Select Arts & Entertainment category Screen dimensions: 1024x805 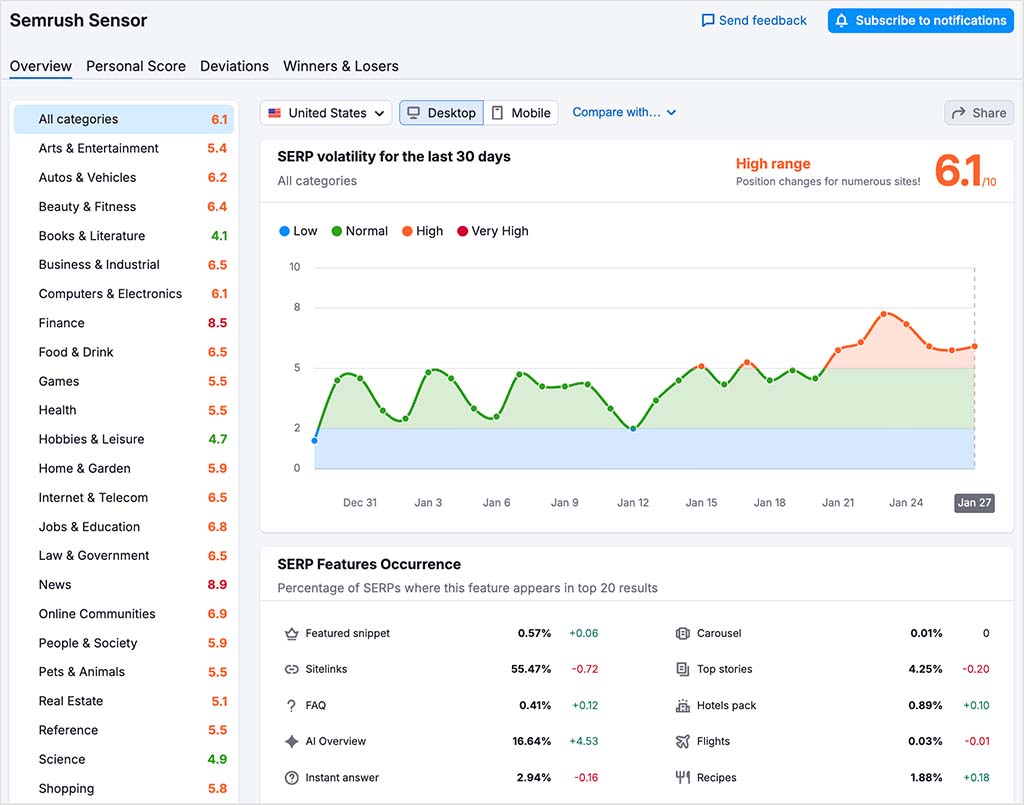(124, 148)
